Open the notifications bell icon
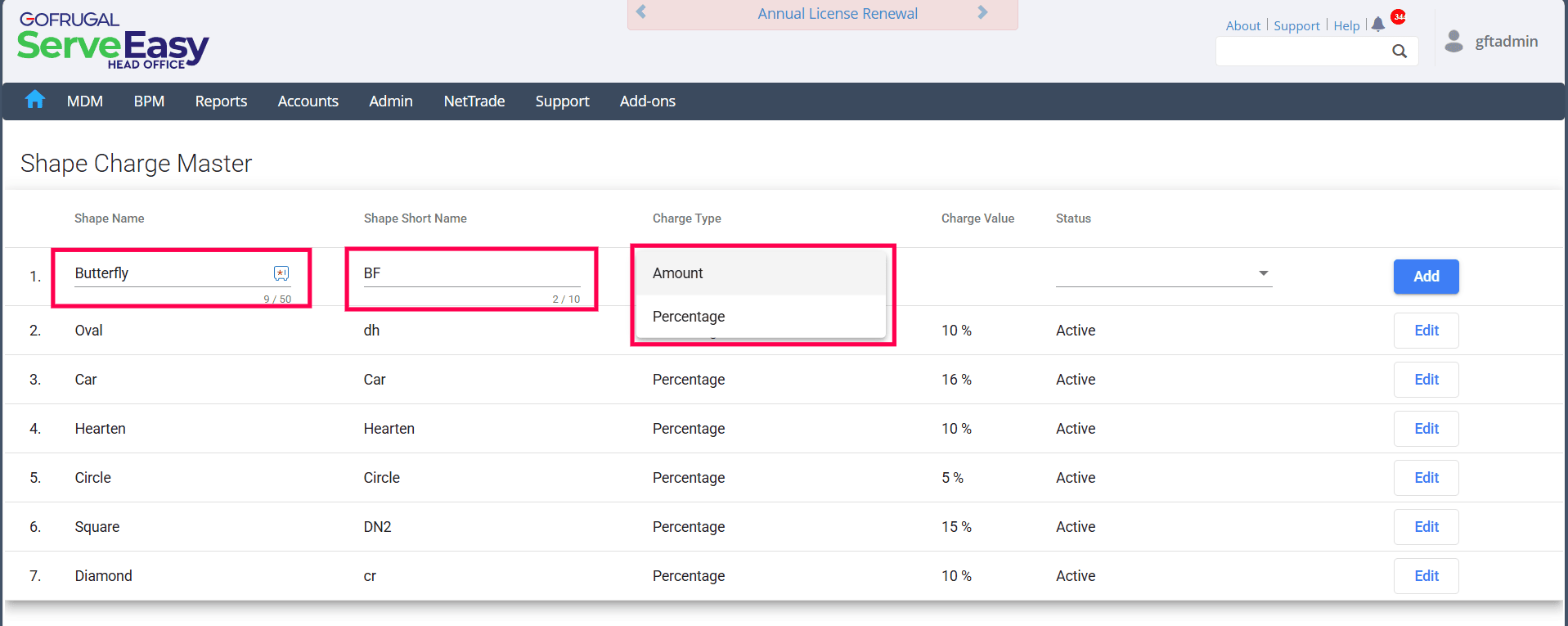1568x626 pixels. [1378, 25]
